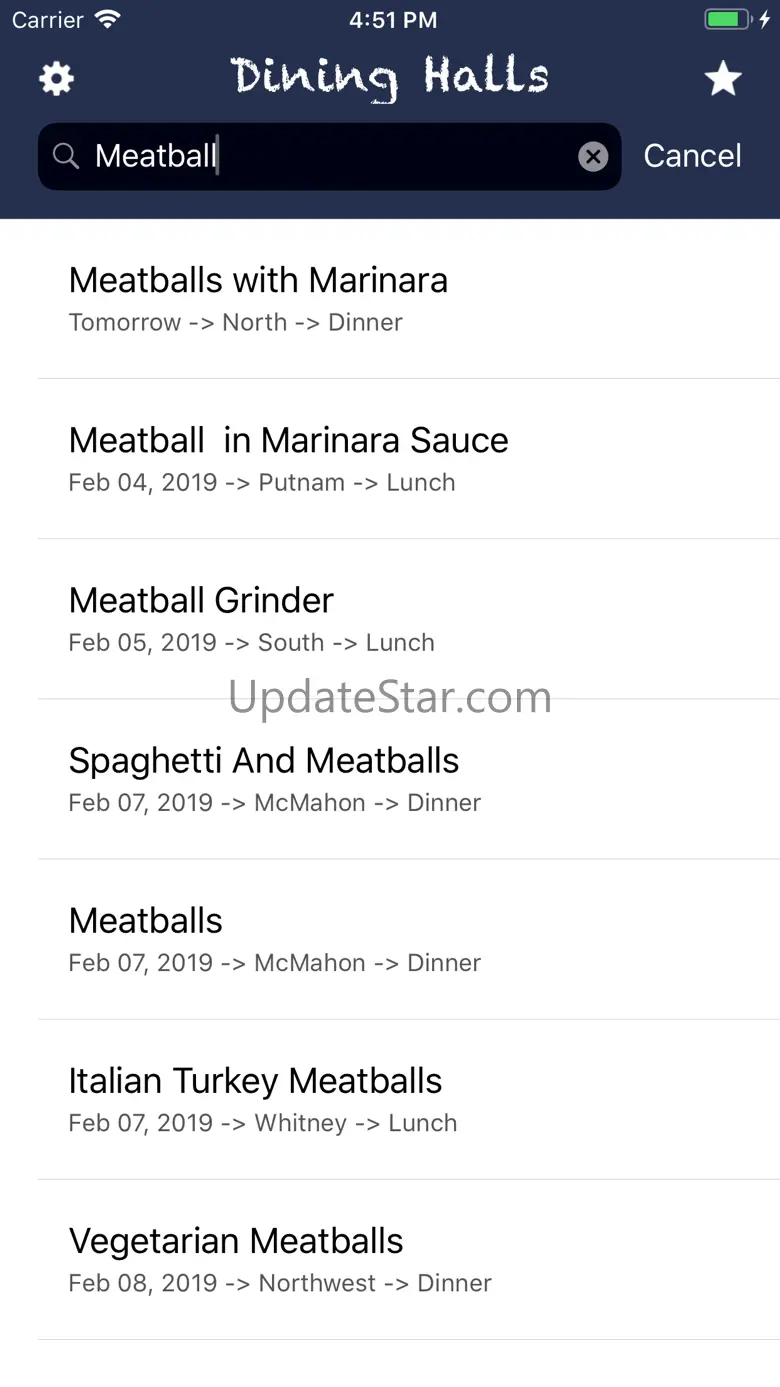Cancel the current search
The width and height of the screenshot is (780, 1387).
coord(692,156)
